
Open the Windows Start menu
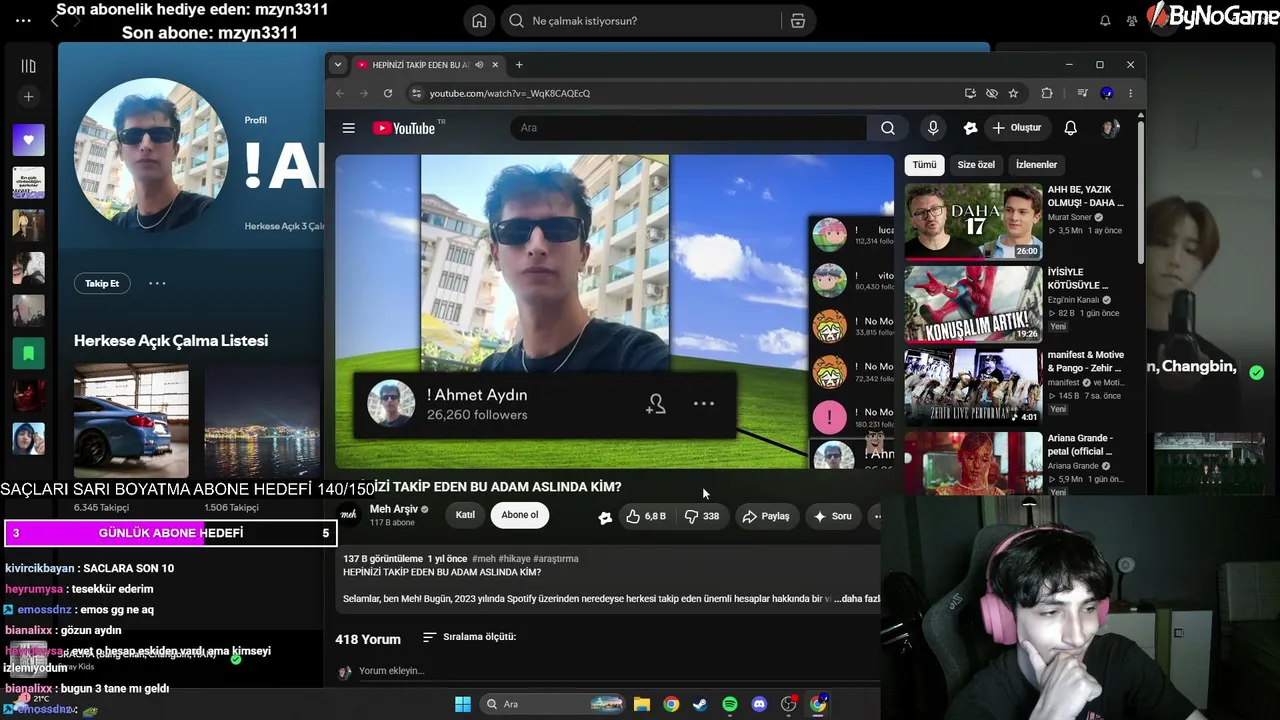pyautogui.click(x=463, y=704)
